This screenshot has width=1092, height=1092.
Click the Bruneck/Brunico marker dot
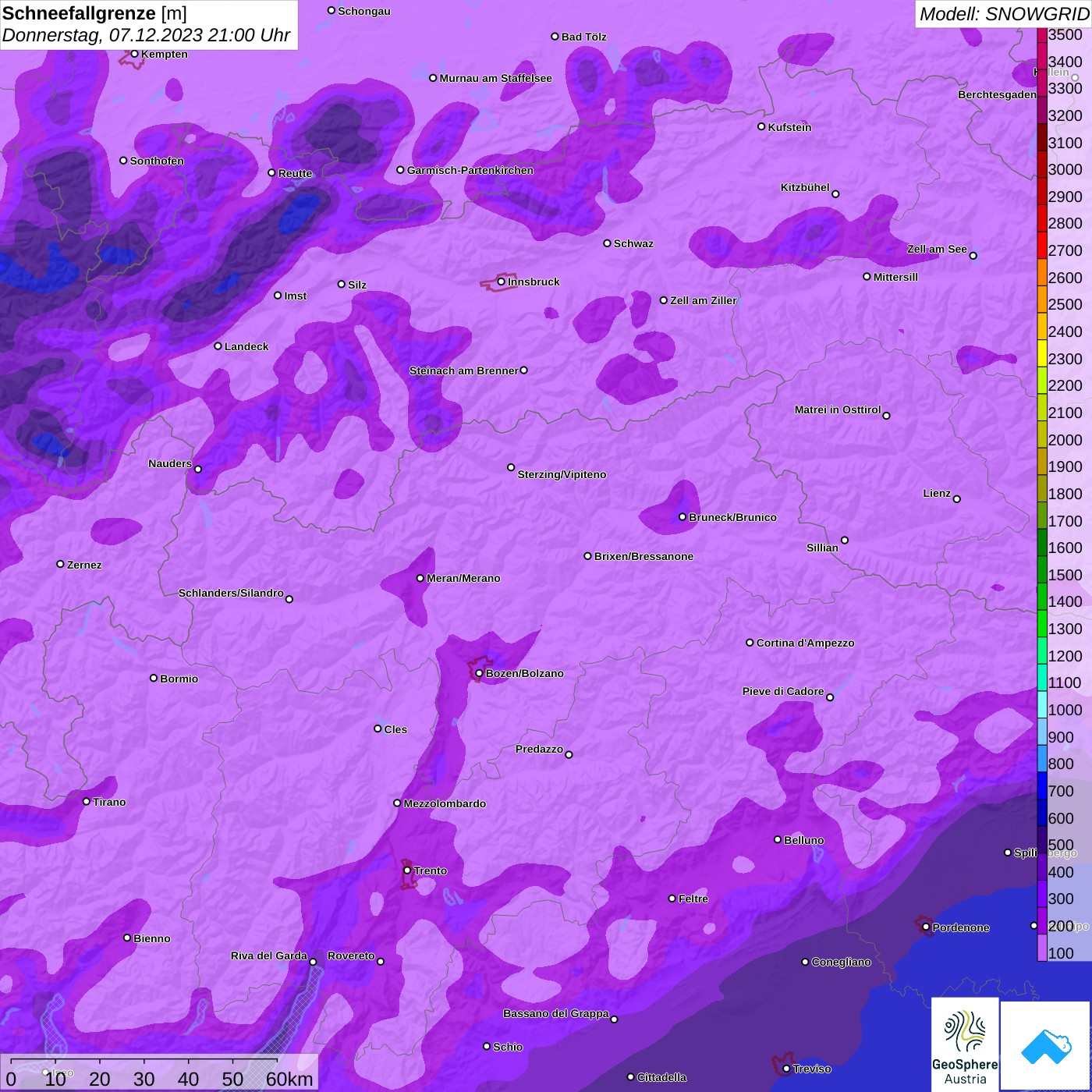[x=682, y=516]
